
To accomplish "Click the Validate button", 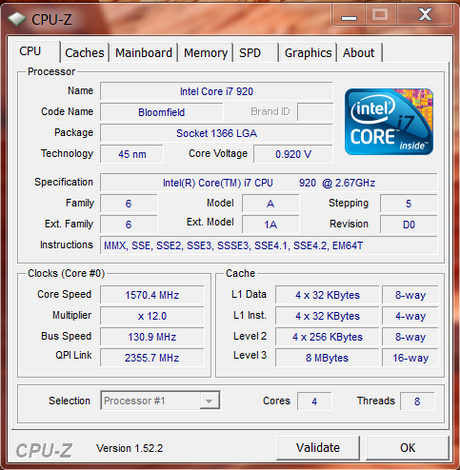I will tap(318, 448).
